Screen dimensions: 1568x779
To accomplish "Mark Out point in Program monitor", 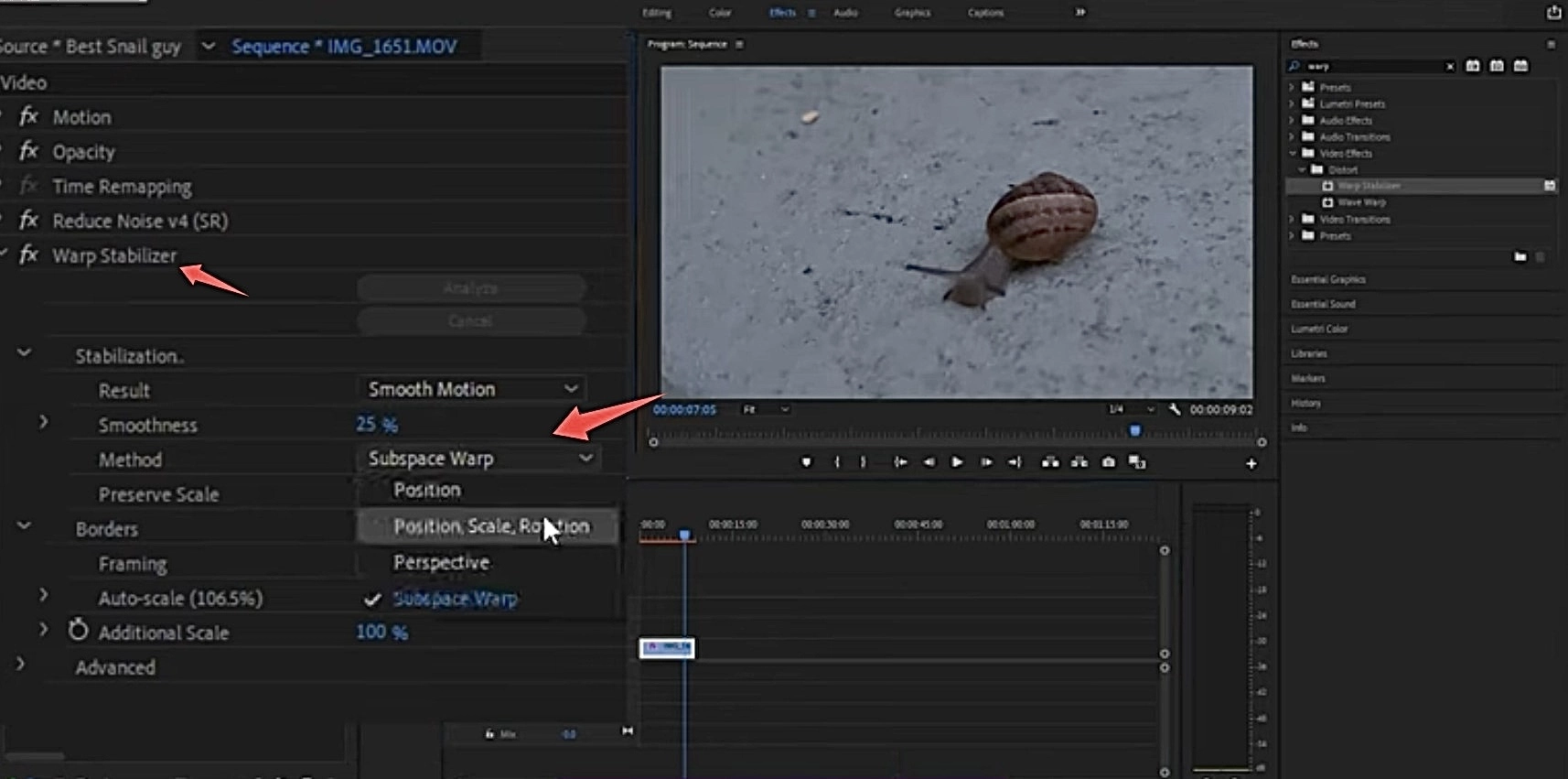I will (x=863, y=462).
